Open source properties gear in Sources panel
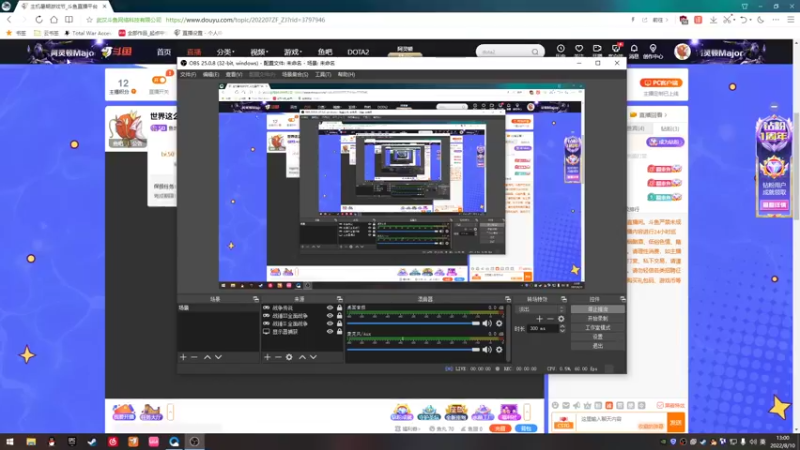The image size is (800, 450). pos(289,357)
